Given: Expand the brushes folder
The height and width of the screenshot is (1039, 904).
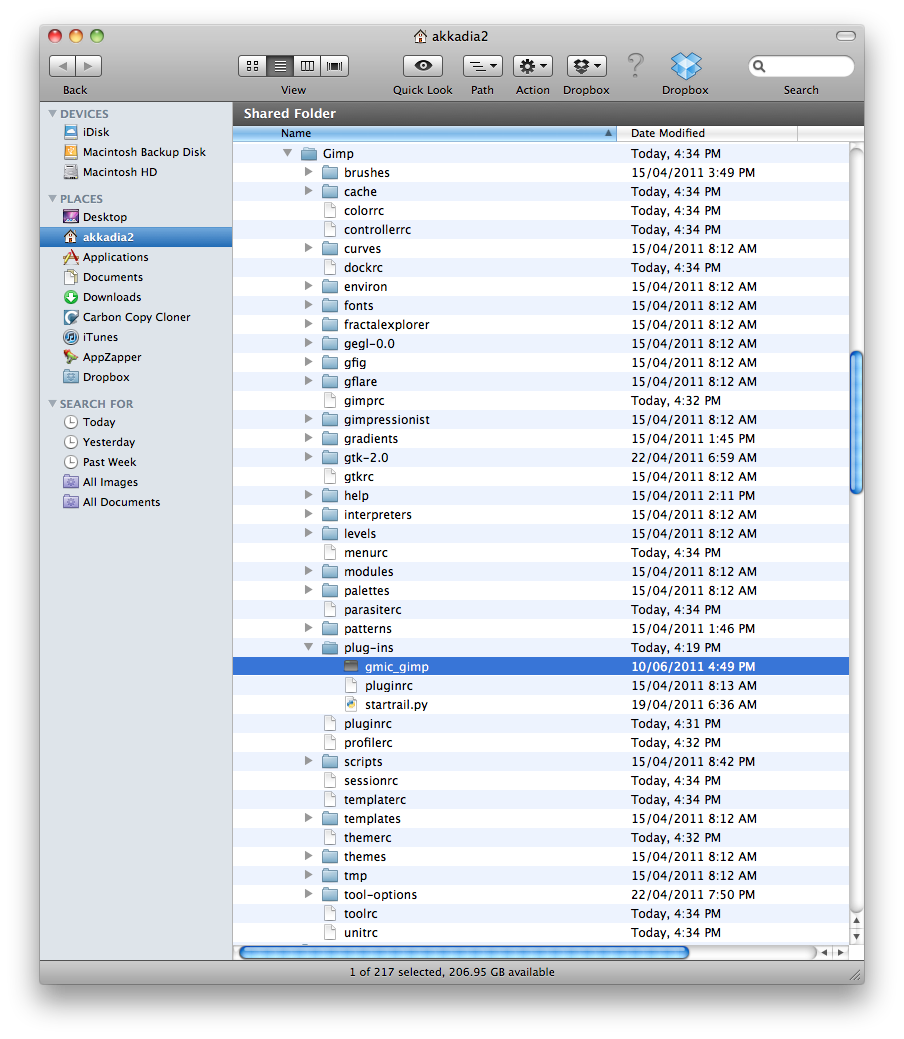Looking at the screenshot, I should tap(308, 172).
